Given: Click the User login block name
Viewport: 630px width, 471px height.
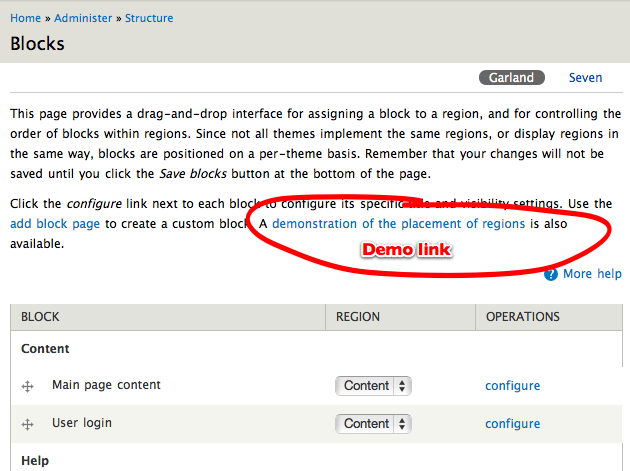Looking at the screenshot, I should pos(82,423).
